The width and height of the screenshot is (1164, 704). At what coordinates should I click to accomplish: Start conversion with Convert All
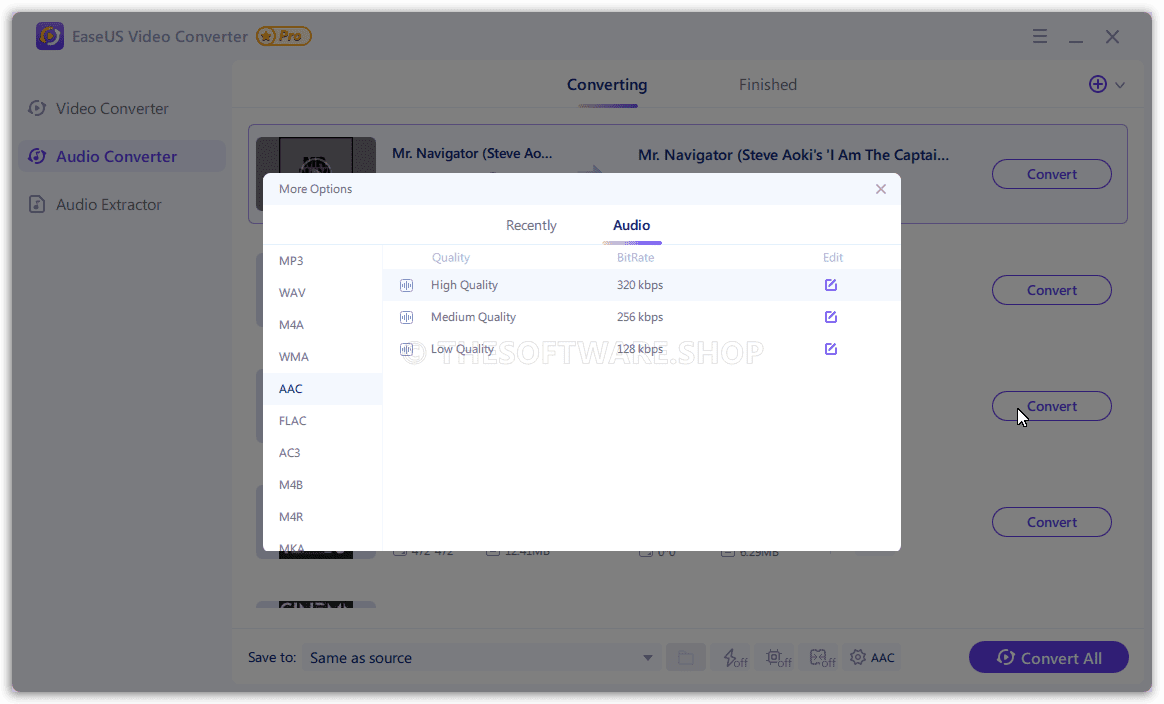pyautogui.click(x=1048, y=658)
